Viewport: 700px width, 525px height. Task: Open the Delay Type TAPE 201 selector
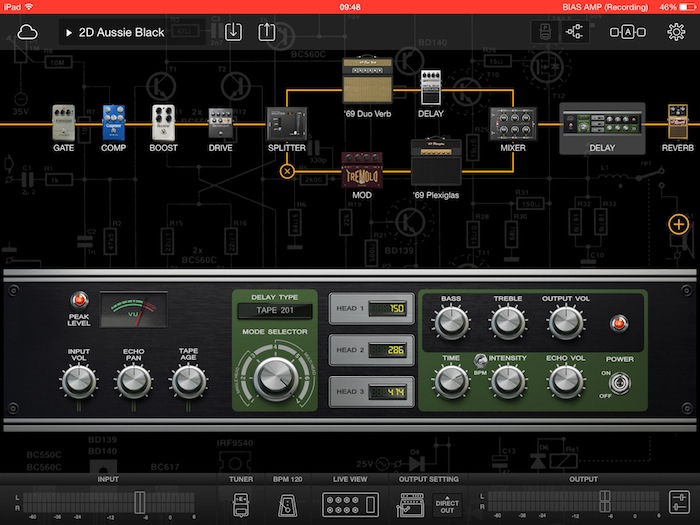click(x=274, y=311)
